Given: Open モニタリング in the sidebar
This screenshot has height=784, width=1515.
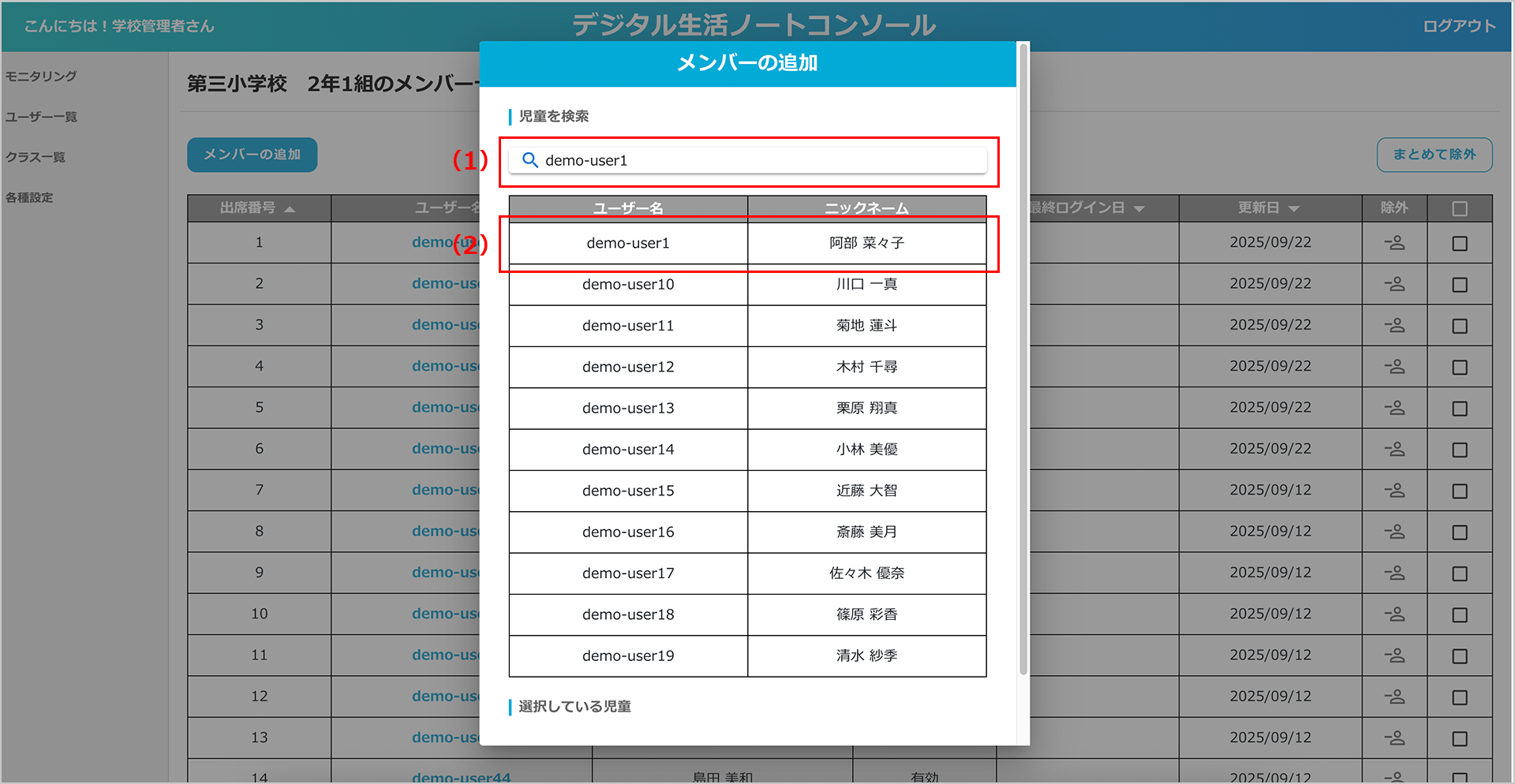Looking at the screenshot, I should coord(41,77).
